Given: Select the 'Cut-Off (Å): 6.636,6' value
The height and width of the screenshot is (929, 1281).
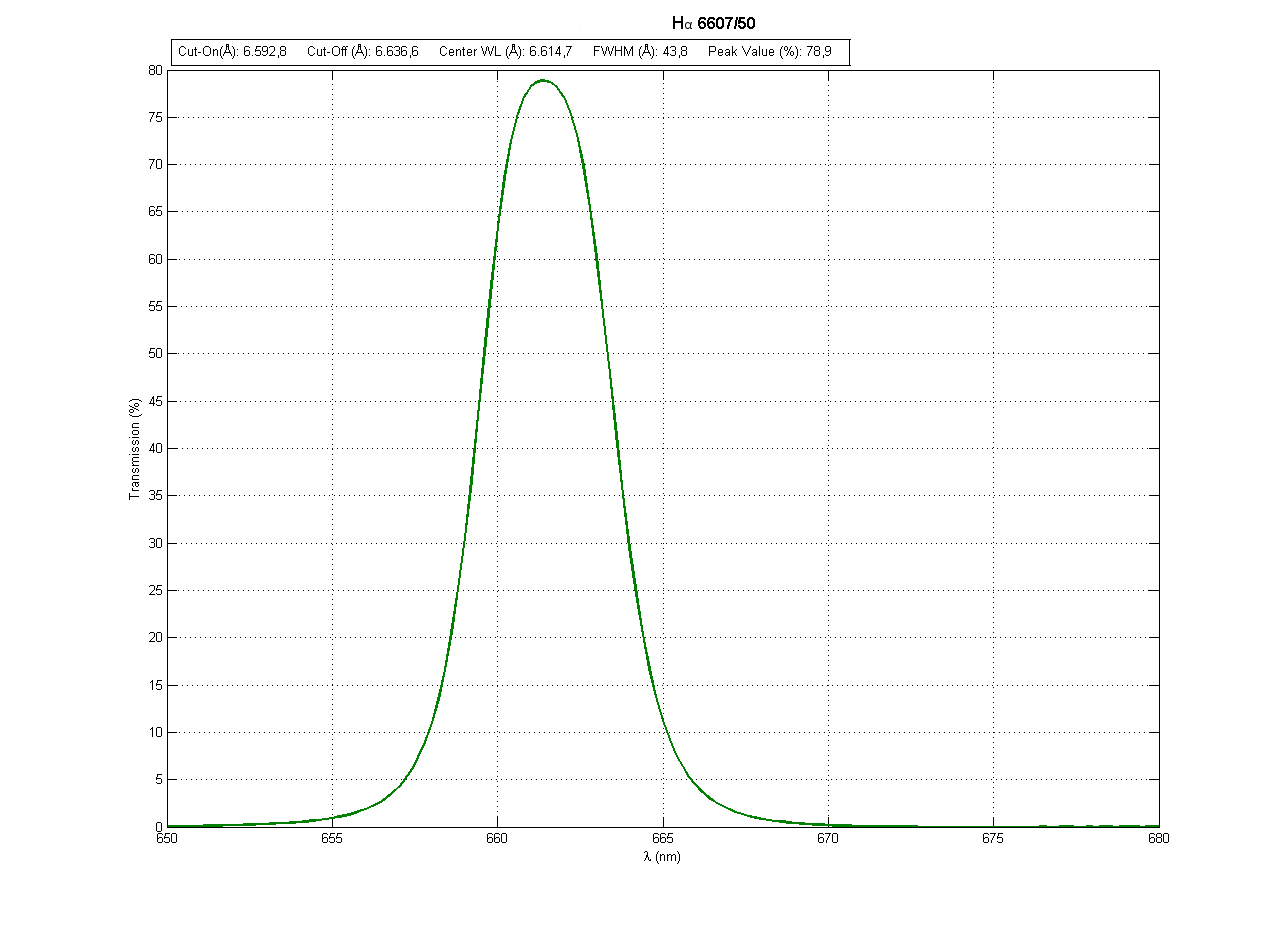Looking at the screenshot, I should 362,52.
